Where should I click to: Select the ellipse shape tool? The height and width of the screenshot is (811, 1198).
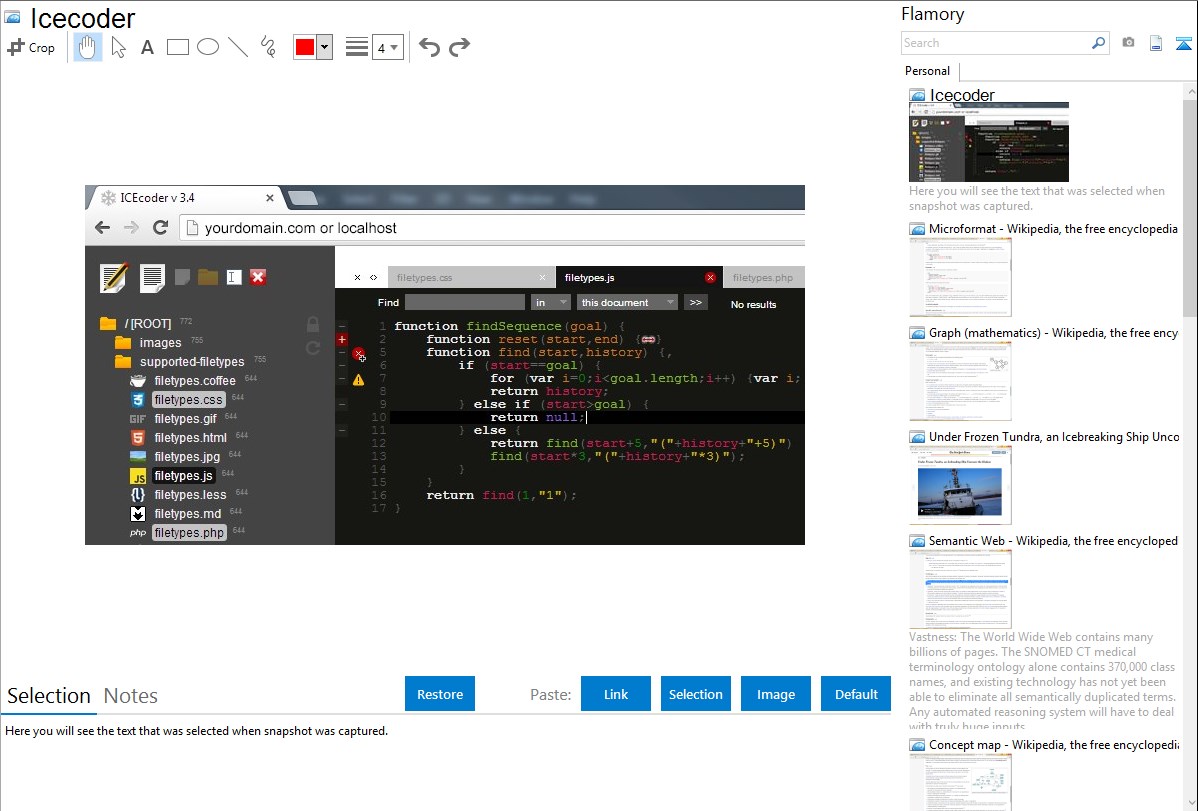click(x=208, y=47)
